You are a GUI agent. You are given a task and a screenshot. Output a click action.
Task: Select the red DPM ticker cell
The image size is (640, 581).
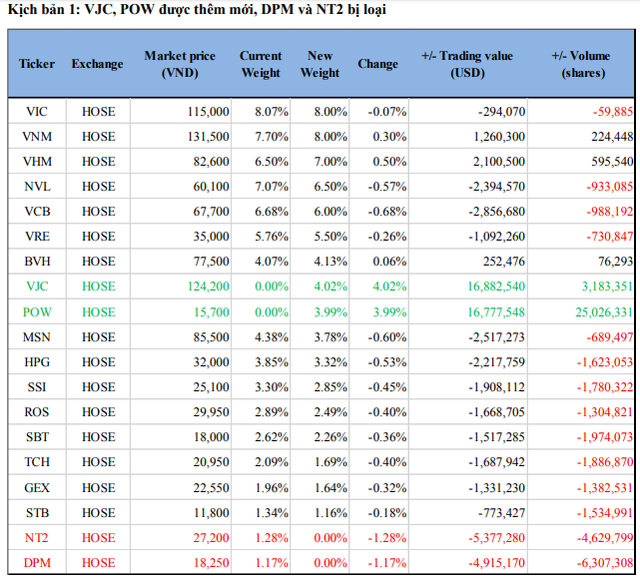pyautogui.click(x=37, y=563)
